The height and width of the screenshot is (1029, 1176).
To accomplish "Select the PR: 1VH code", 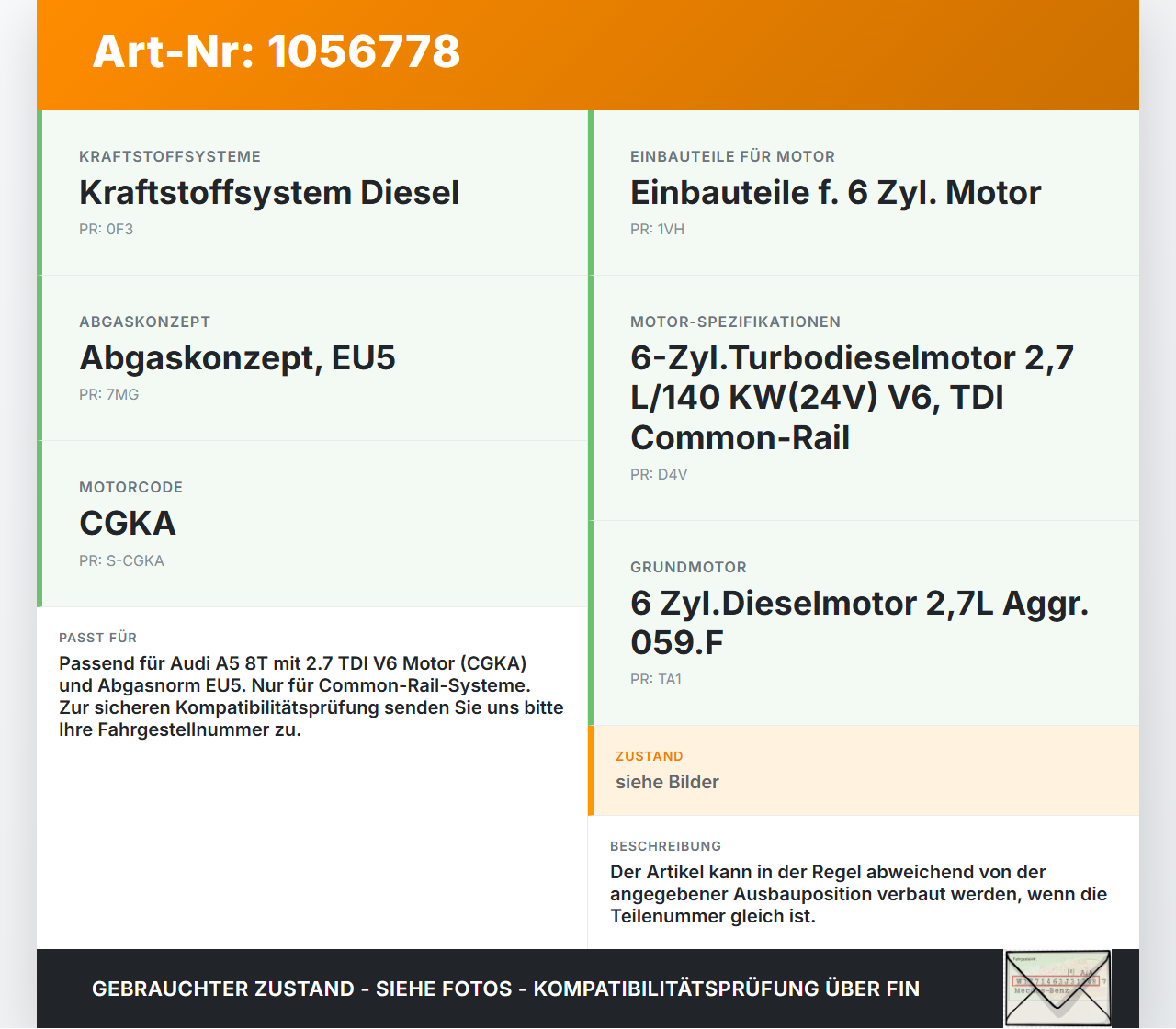I will click(658, 230).
